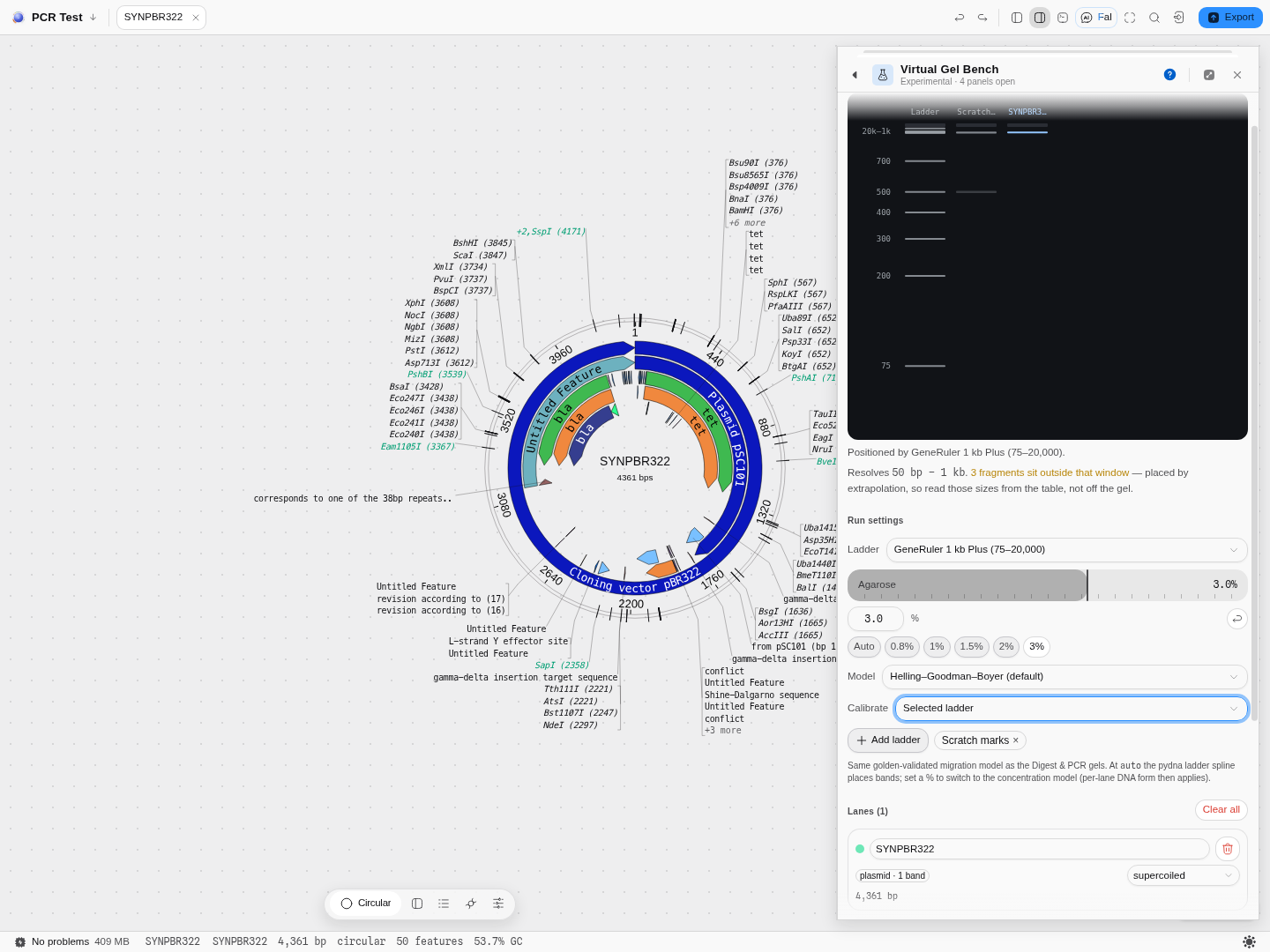Open the list view icon in bottom toolbar
1270x952 pixels.
pos(444,904)
